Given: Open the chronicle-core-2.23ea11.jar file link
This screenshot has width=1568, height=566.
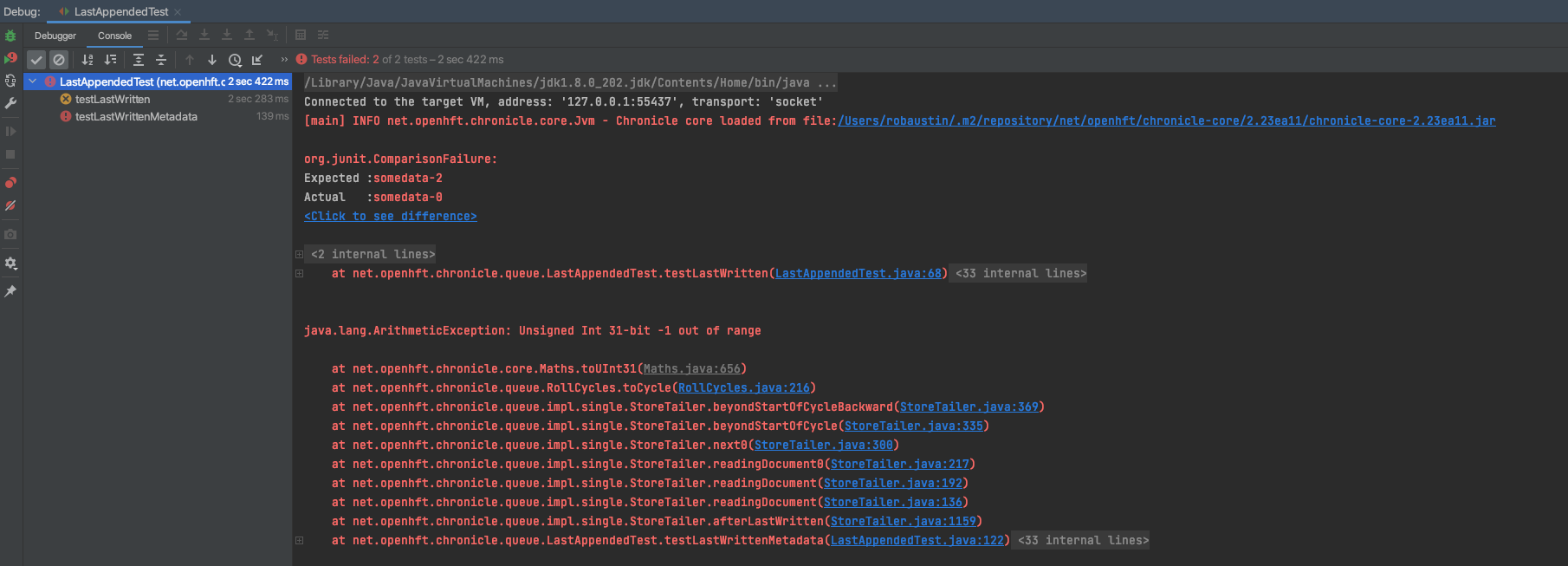Looking at the screenshot, I should tap(1167, 120).
